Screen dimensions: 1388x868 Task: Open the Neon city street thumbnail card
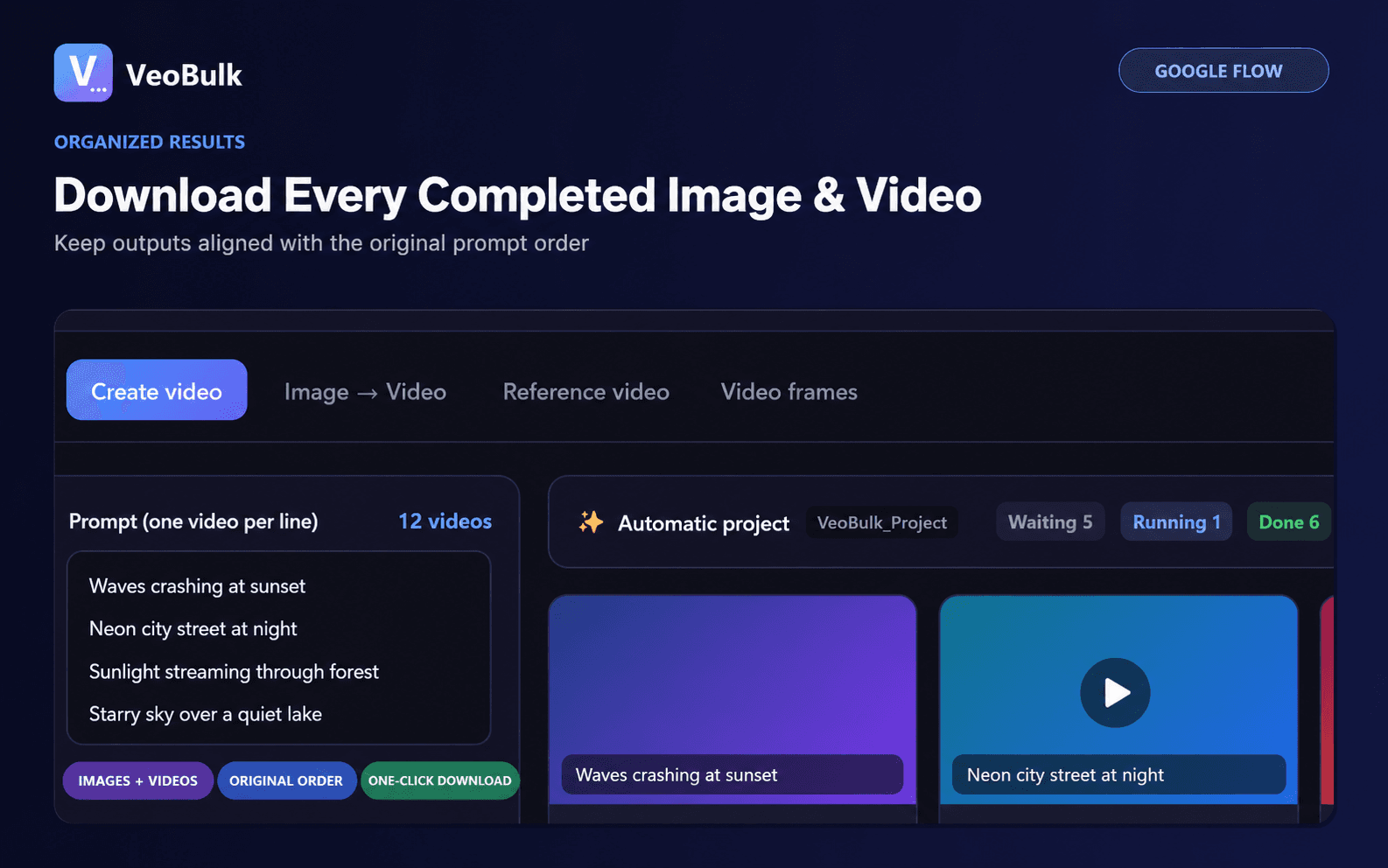coord(1118,699)
